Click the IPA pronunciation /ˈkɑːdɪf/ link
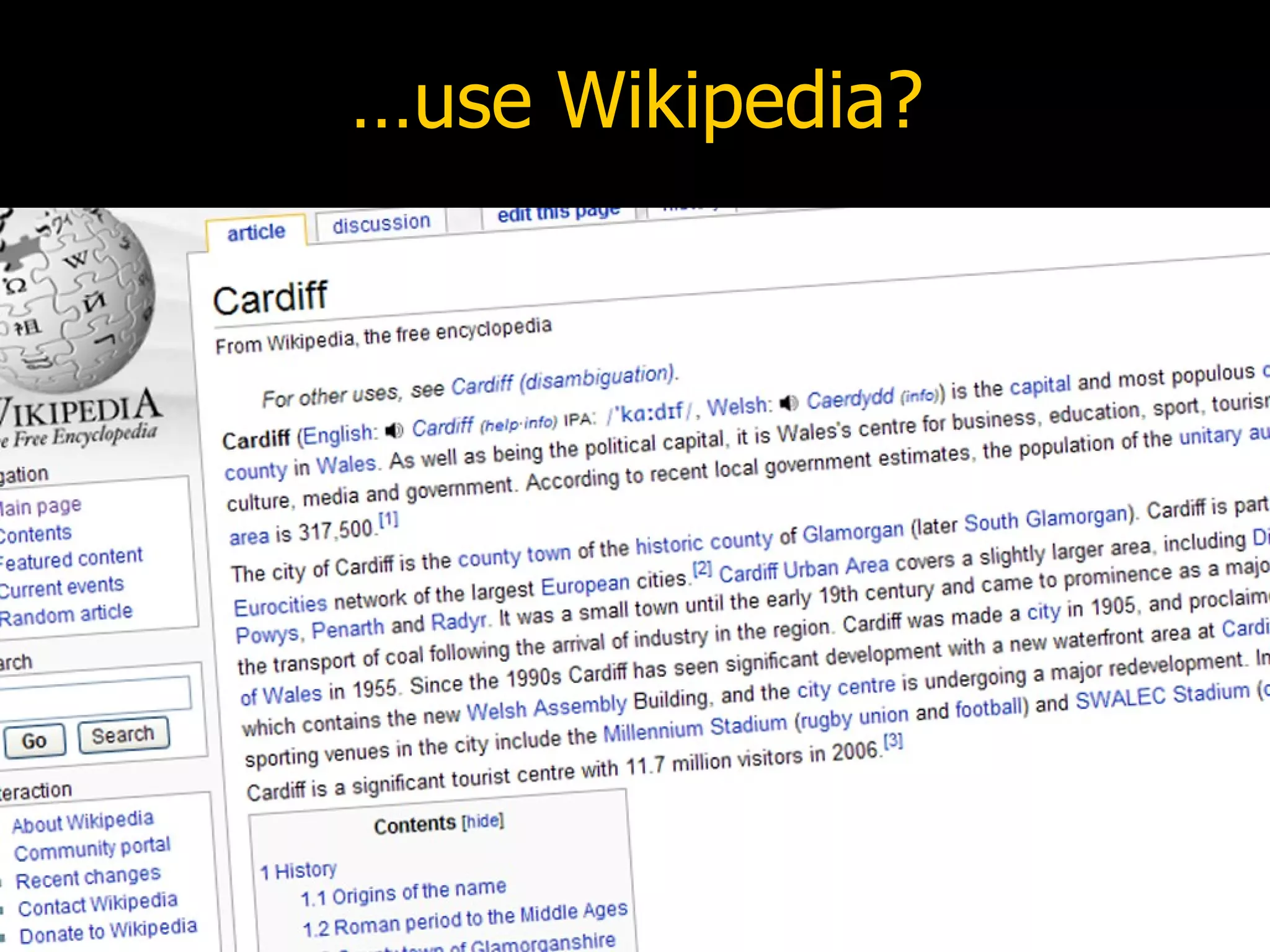Image resolution: width=1270 pixels, height=952 pixels. coord(650,412)
